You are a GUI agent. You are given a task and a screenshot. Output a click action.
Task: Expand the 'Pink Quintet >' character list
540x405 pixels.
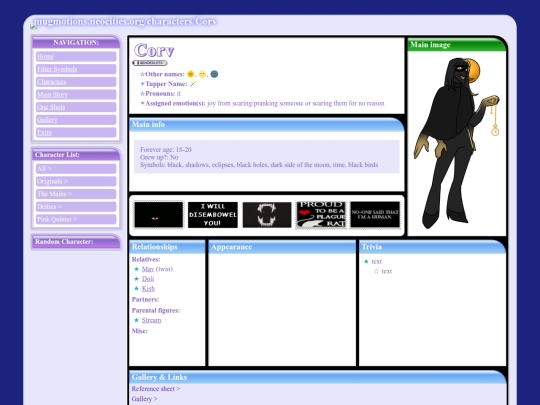tap(76, 219)
